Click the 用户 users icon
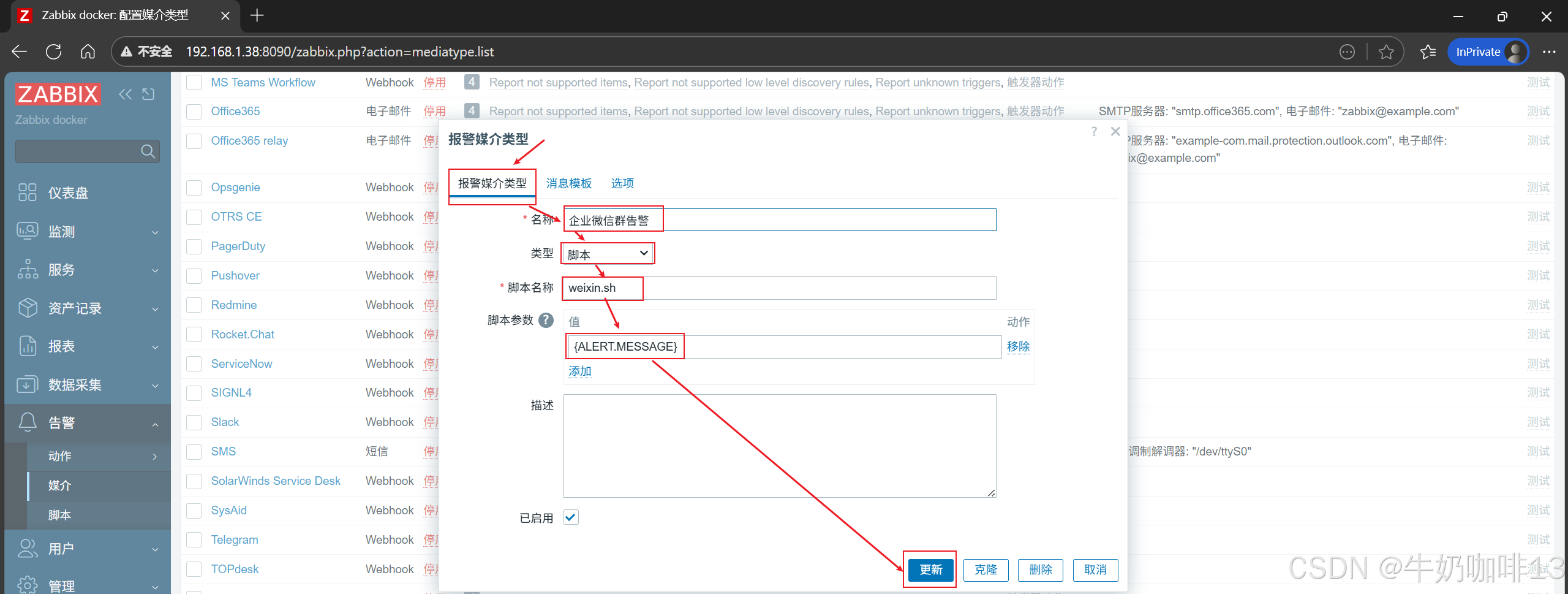 pyautogui.click(x=28, y=549)
